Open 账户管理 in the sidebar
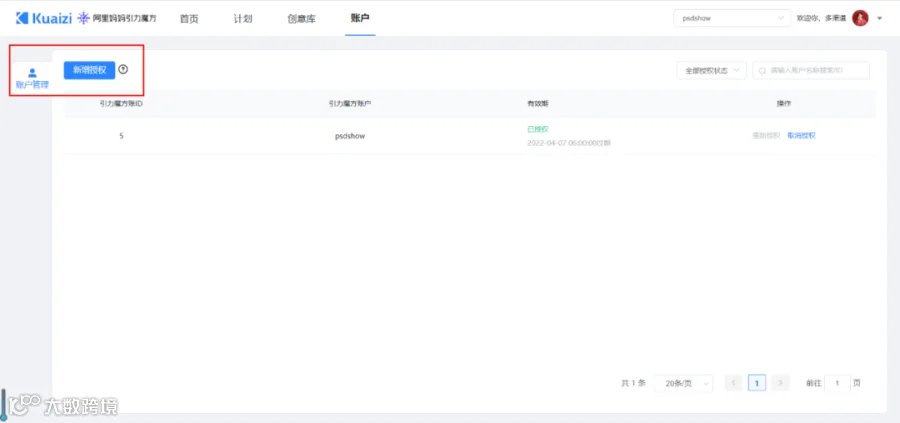Image resolution: width=900 pixels, height=423 pixels. coord(32,79)
